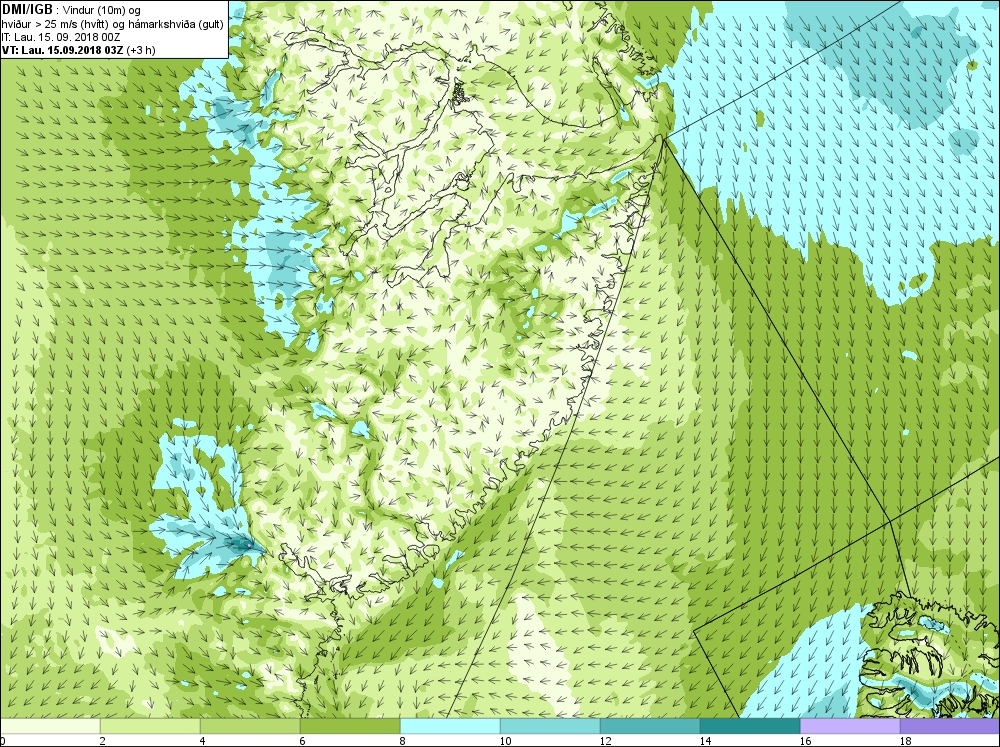The image size is (1000, 747).
Task: Click the legend label '8'
Action: point(402,741)
